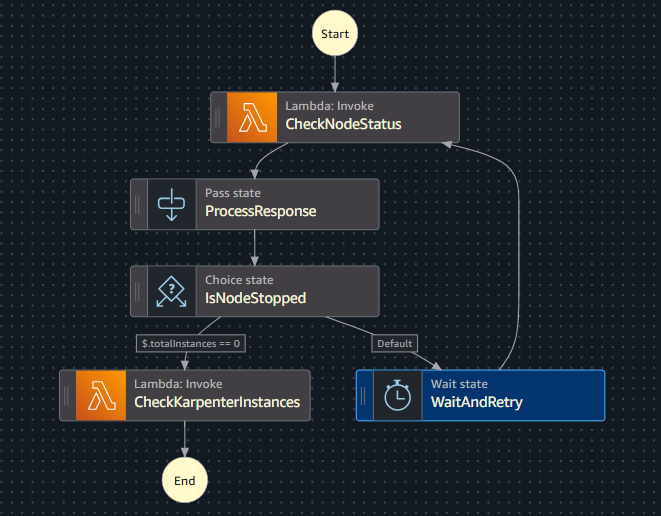
Task: Click 'Lambda: Invoke' label above CheckKarpenterInstances
Action: tap(178, 384)
